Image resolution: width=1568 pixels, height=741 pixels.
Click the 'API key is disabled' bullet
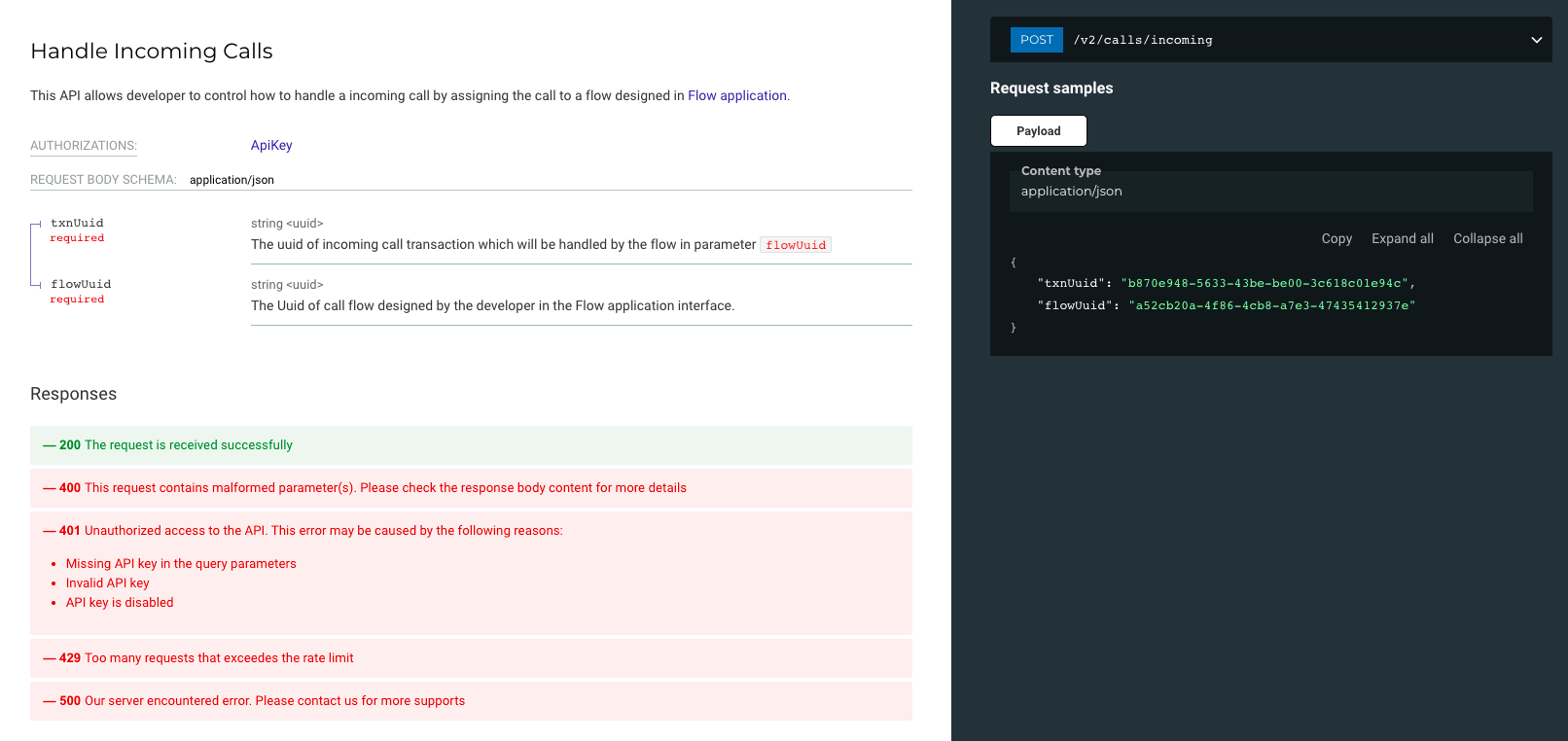tap(120, 603)
